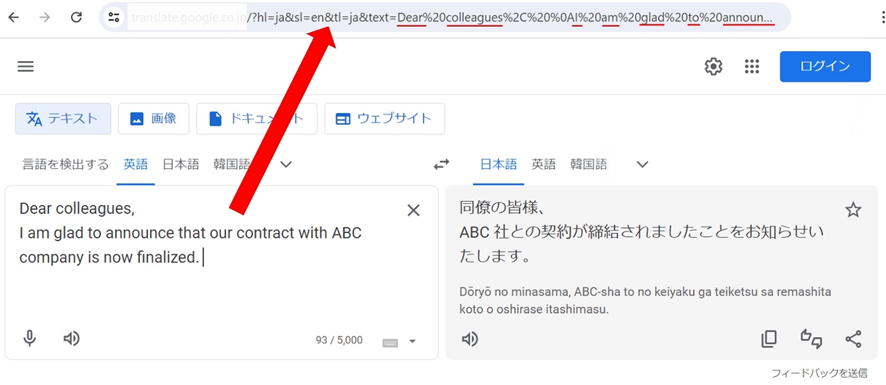This screenshot has height=385, width=886.
Task: Choose 日本語 as source language
Action: (181, 165)
